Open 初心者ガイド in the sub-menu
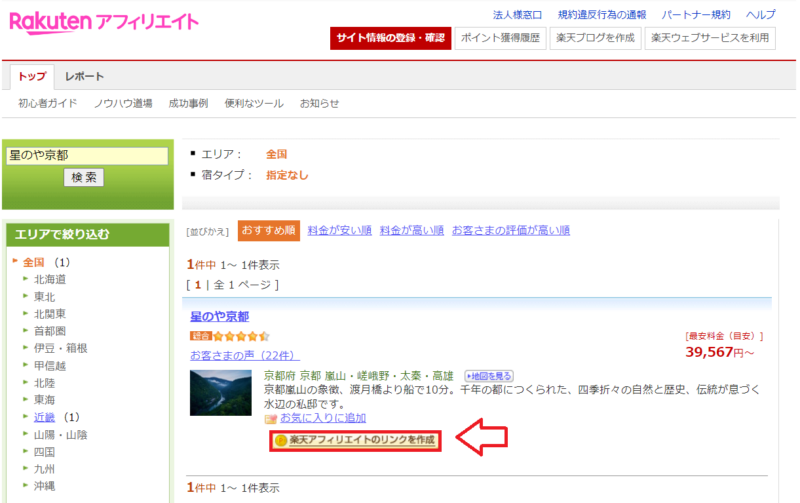 [48, 104]
